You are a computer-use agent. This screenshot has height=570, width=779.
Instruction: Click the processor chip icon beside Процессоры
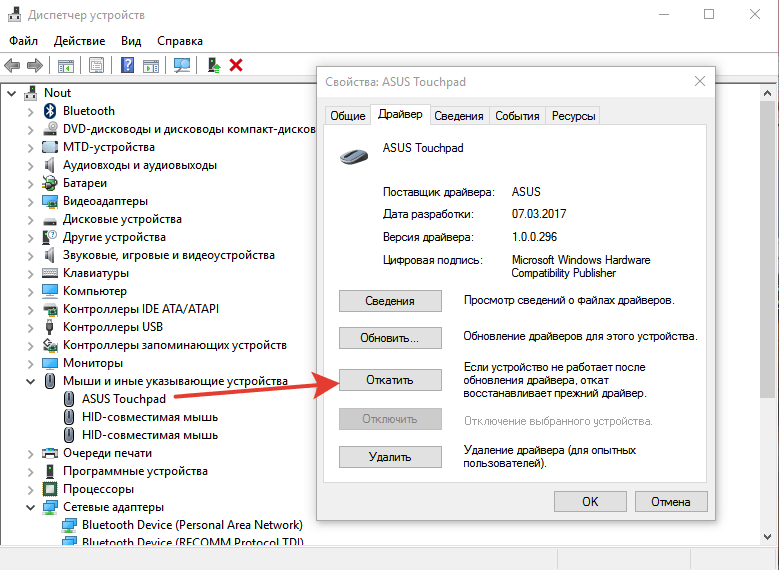coord(50,489)
